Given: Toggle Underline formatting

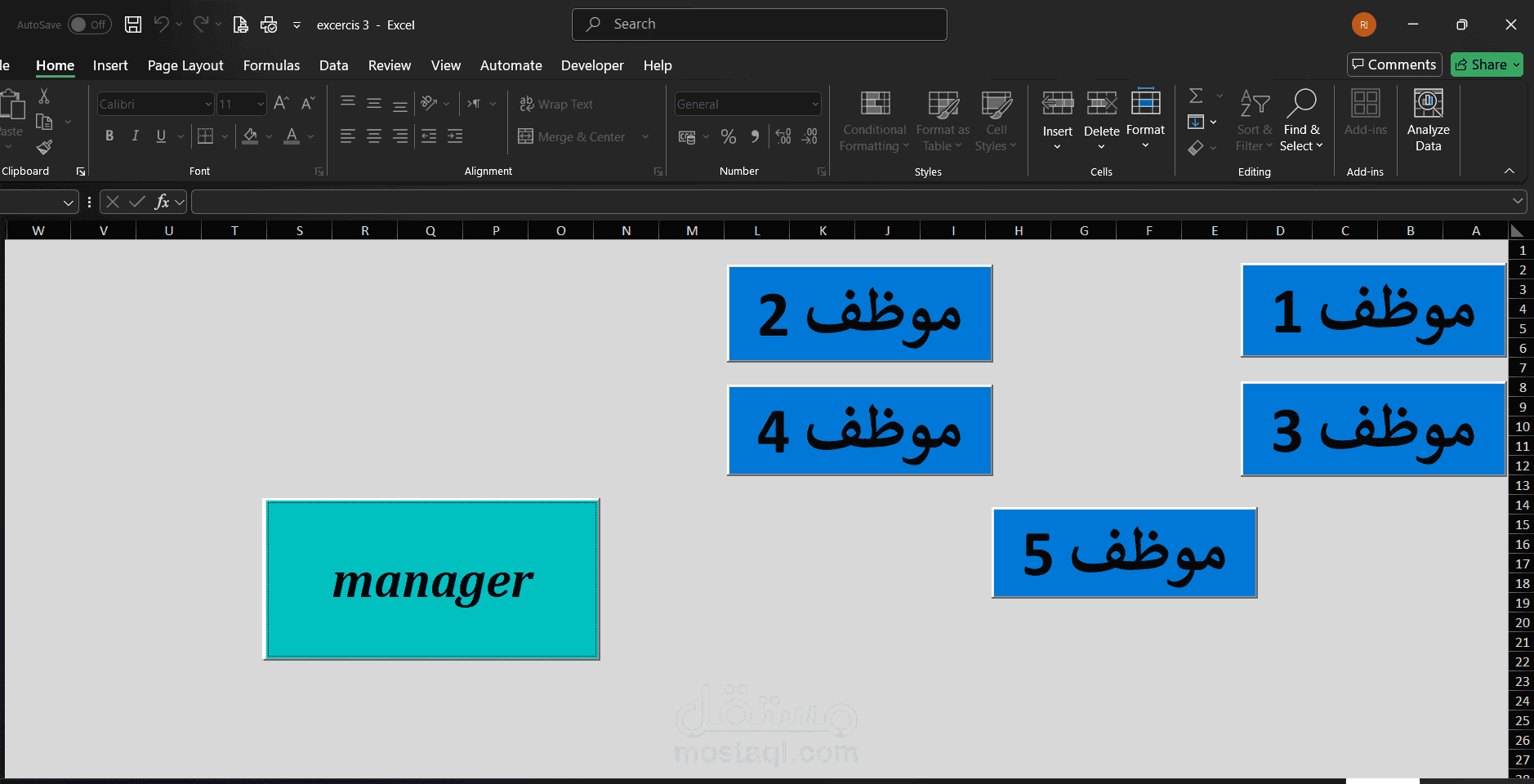Looking at the screenshot, I should tap(161, 136).
